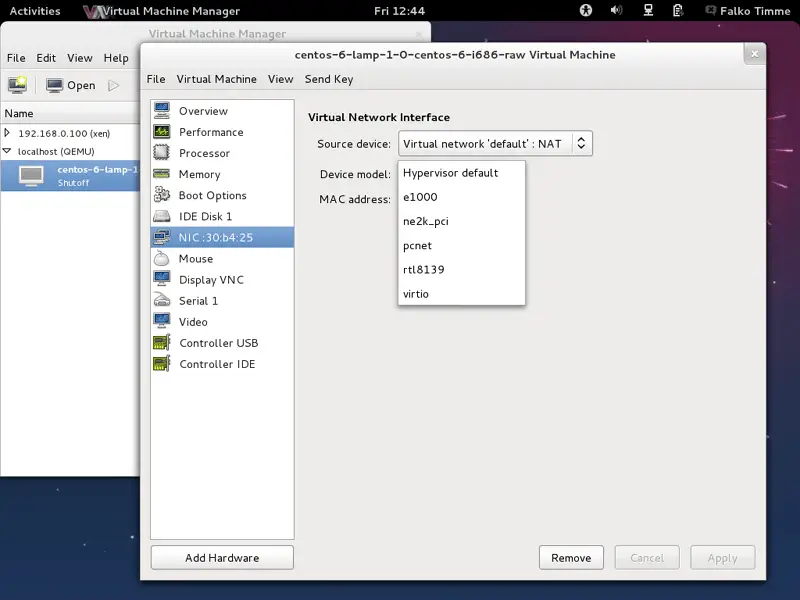Click the battery status icon in top bar
Viewport: 800px width, 600px height.
coord(678,10)
